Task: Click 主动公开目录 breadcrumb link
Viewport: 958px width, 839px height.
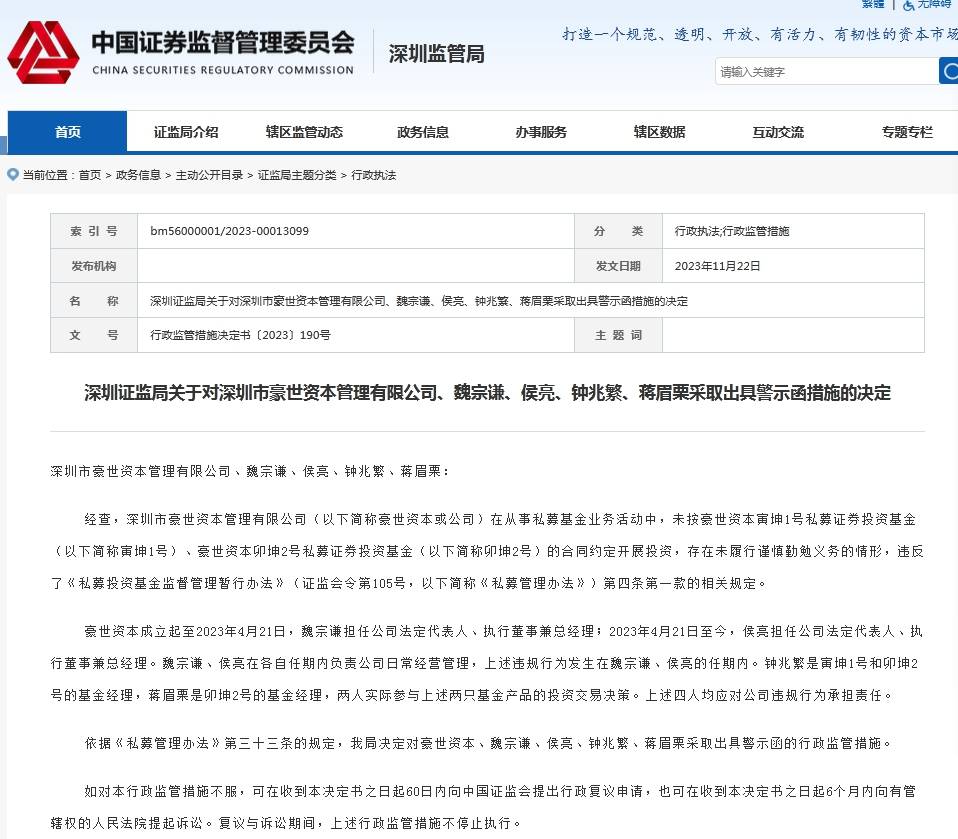Action: [x=209, y=175]
